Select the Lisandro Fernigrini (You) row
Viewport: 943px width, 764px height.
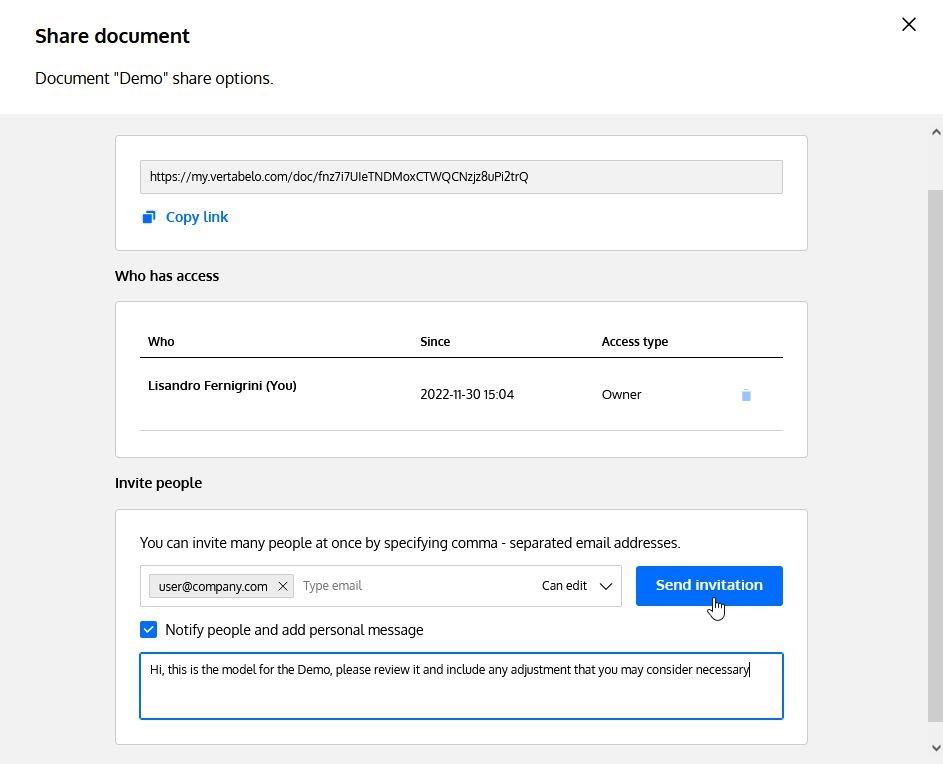pos(461,394)
